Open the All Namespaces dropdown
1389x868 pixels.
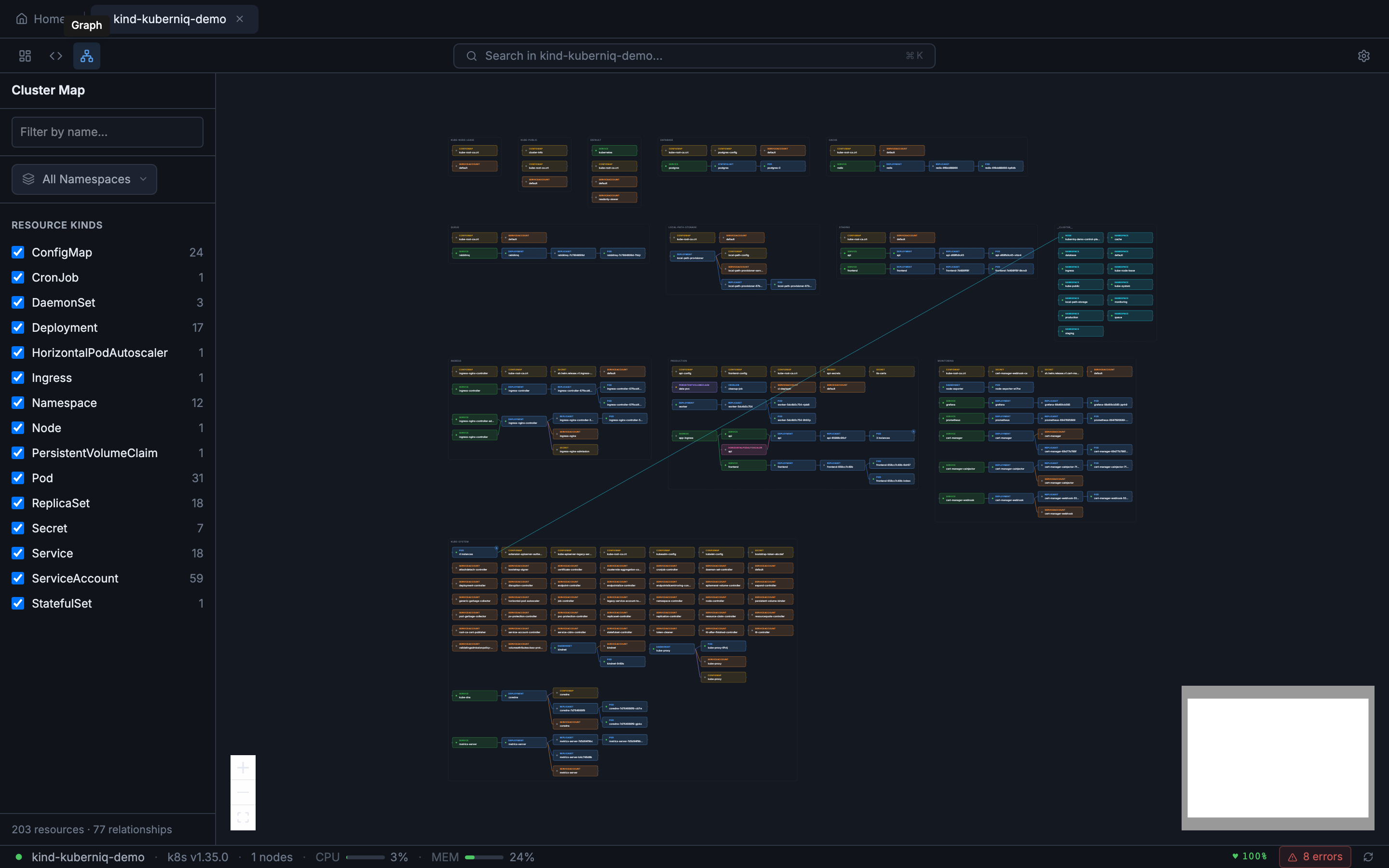tap(84, 179)
